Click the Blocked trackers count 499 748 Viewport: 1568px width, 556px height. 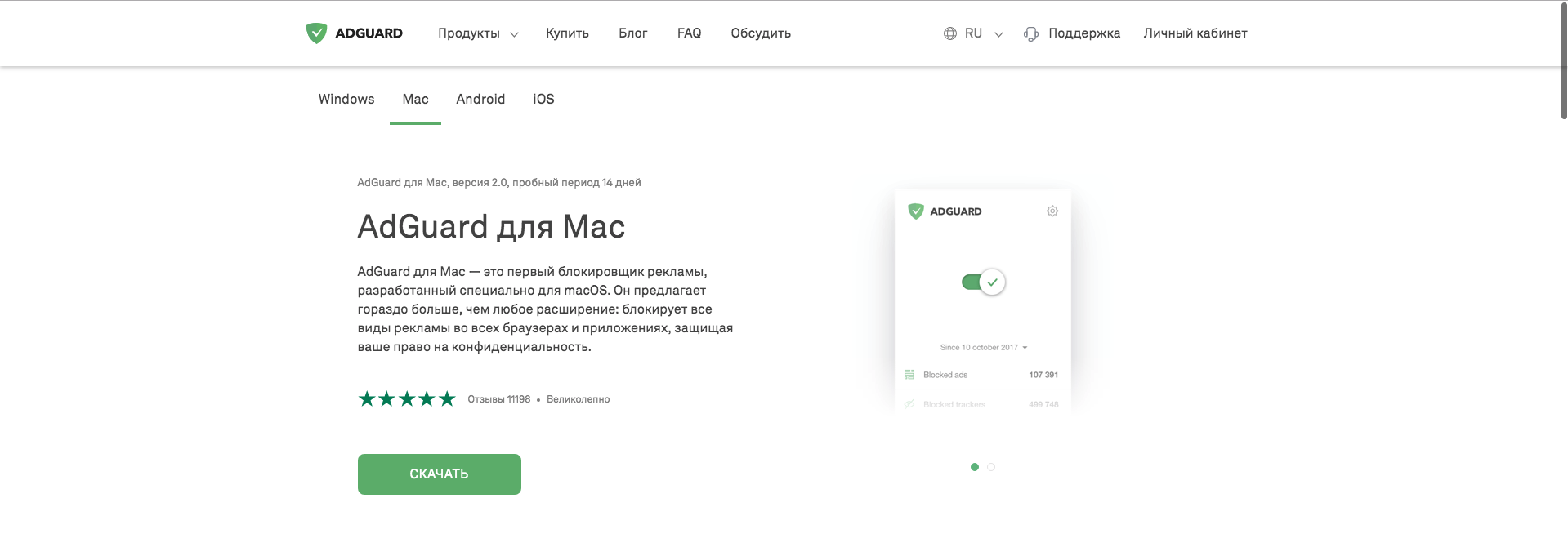click(1043, 404)
